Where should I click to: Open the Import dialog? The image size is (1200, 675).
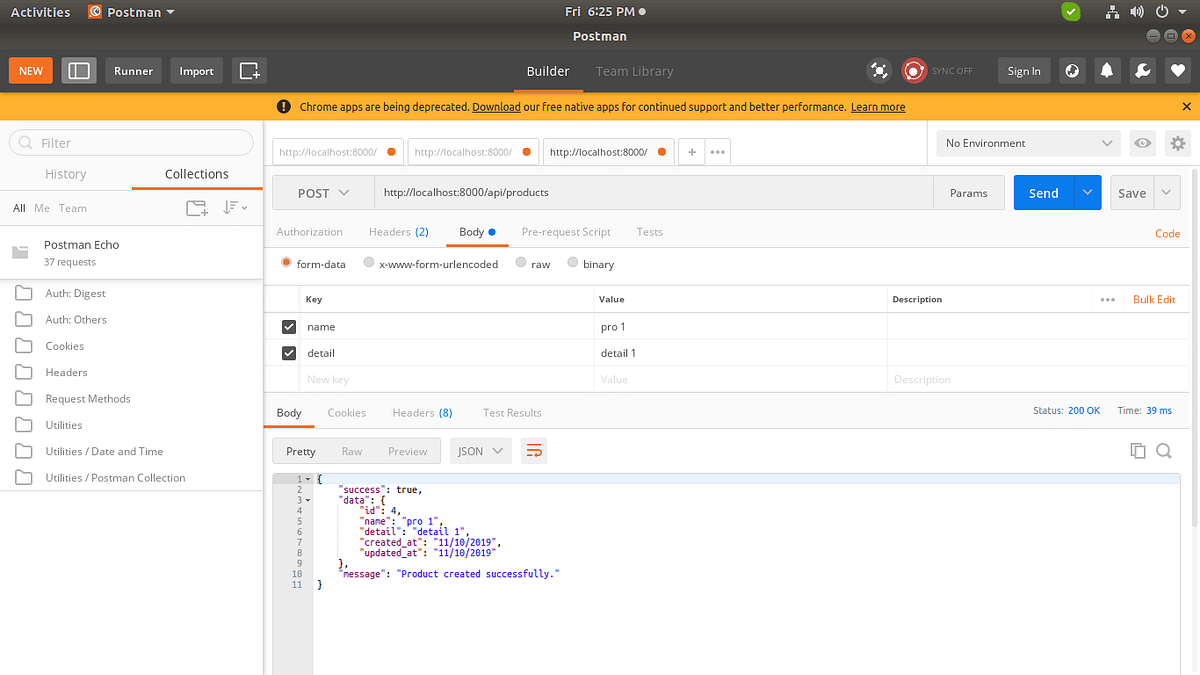(196, 71)
